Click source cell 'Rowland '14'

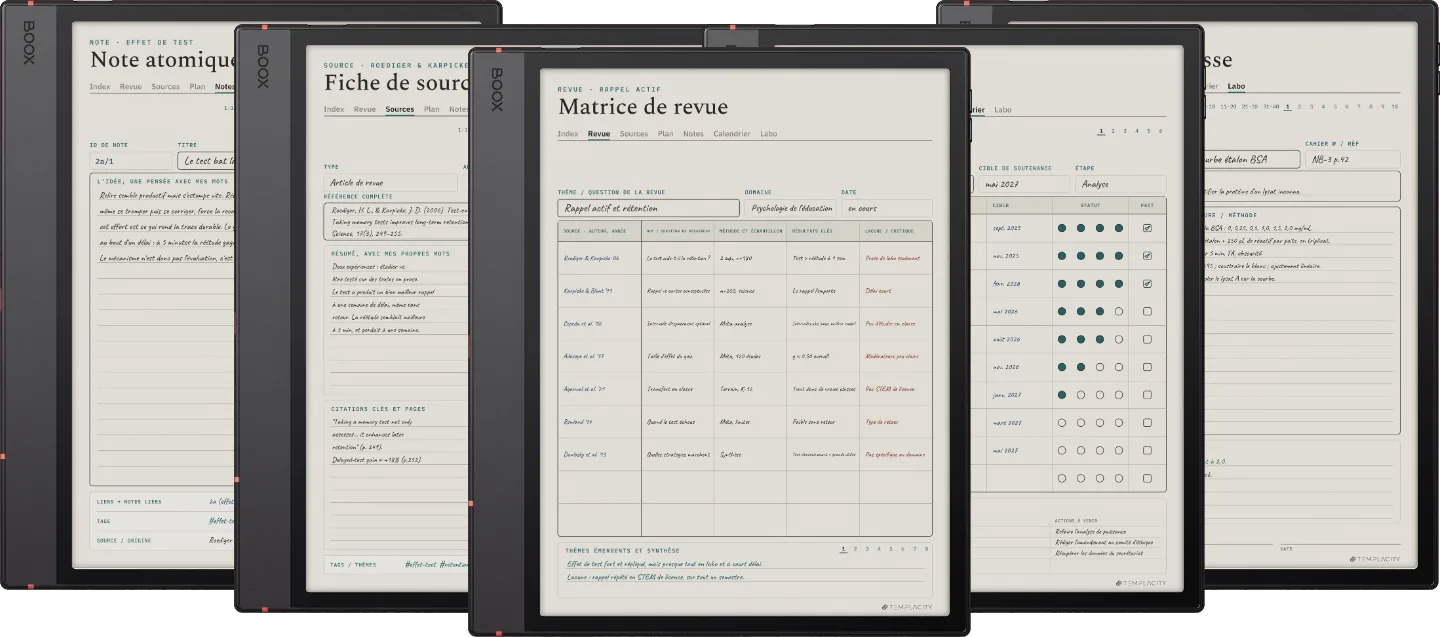[x=599, y=422]
